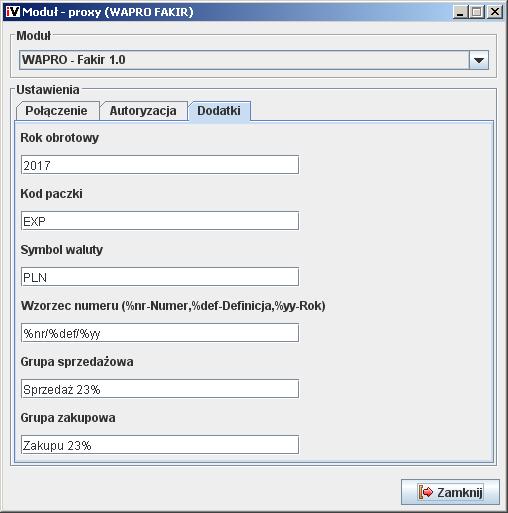The width and height of the screenshot is (508, 513).
Task: Minimize the Moduł proxy window
Action: click(x=460, y=12)
